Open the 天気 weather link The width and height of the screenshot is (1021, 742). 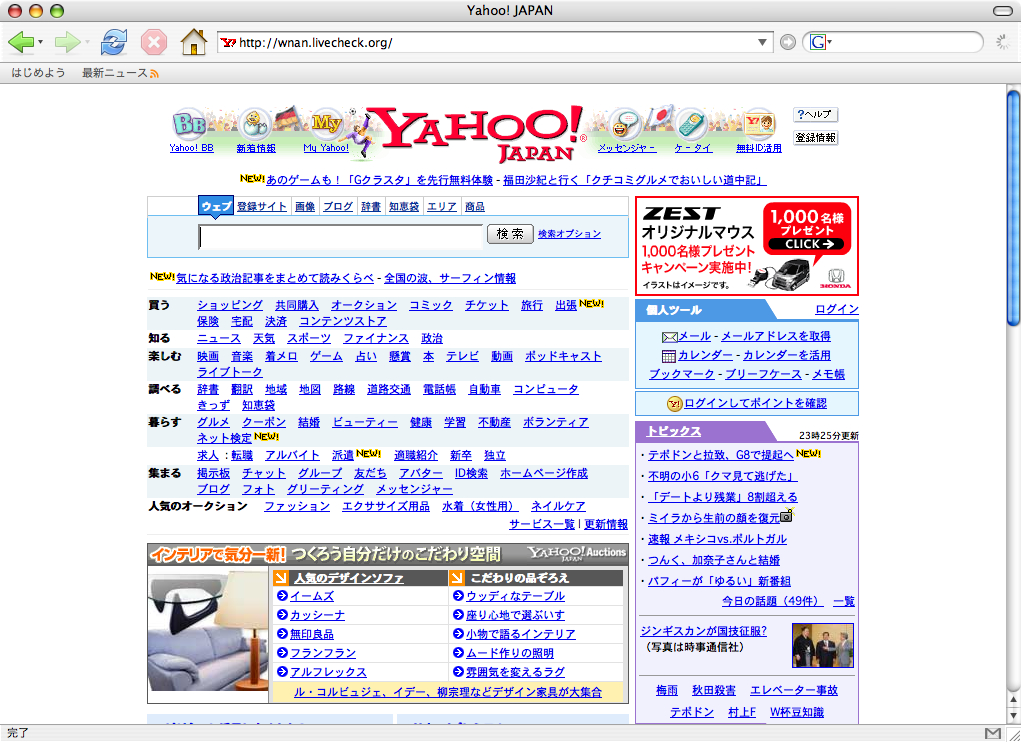pos(264,338)
